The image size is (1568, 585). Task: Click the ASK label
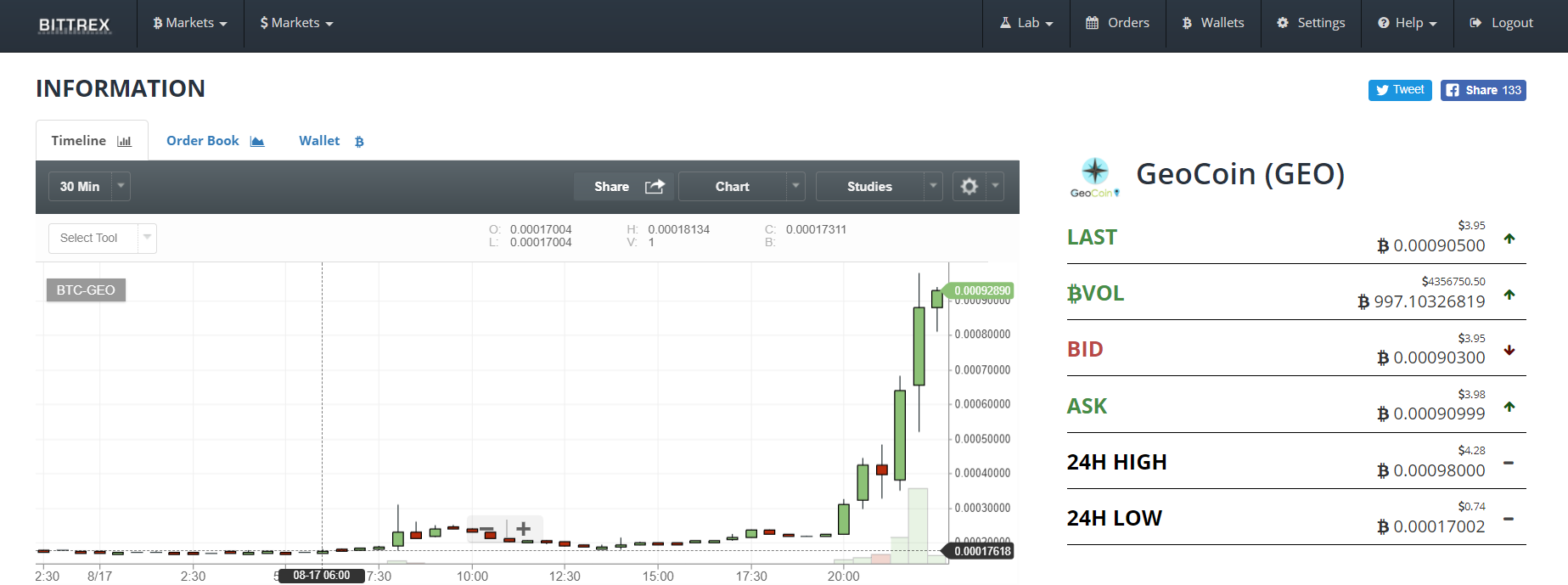[1087, 406]
